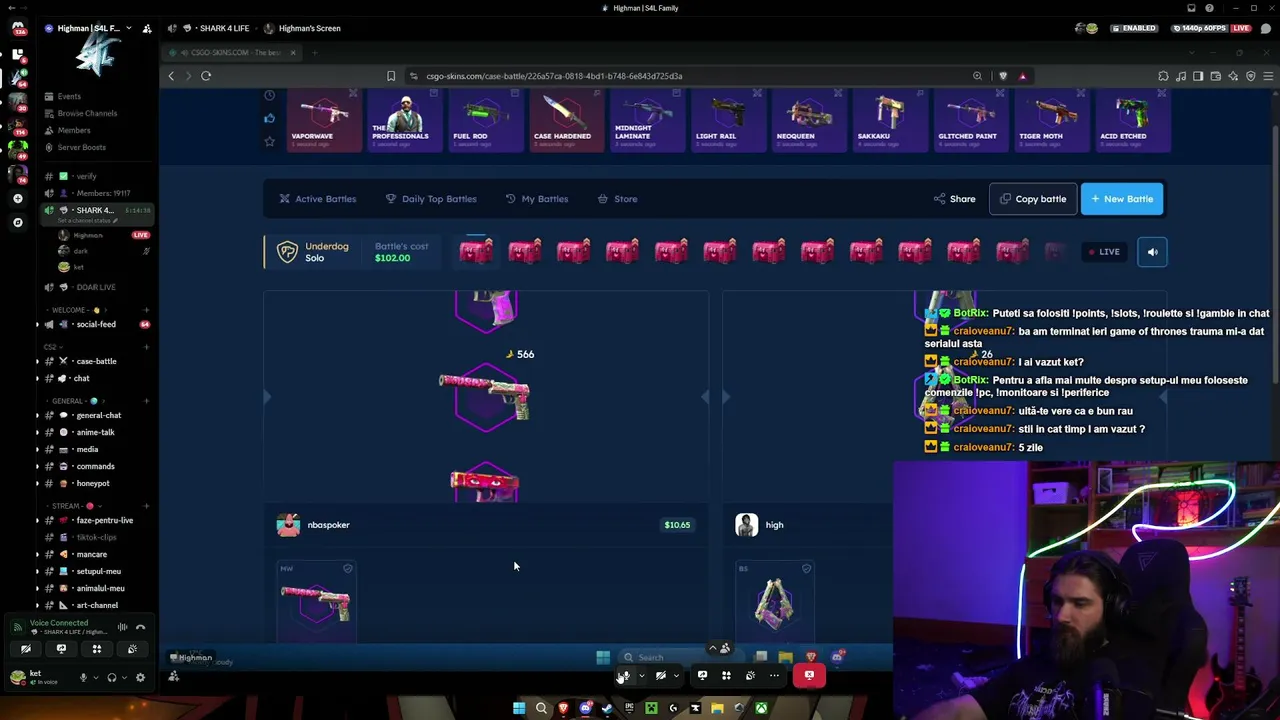Toggle camera in the stream control bar
This screenshot has width=1280, height=720.
pyautogui.click(x=661, y=676)
